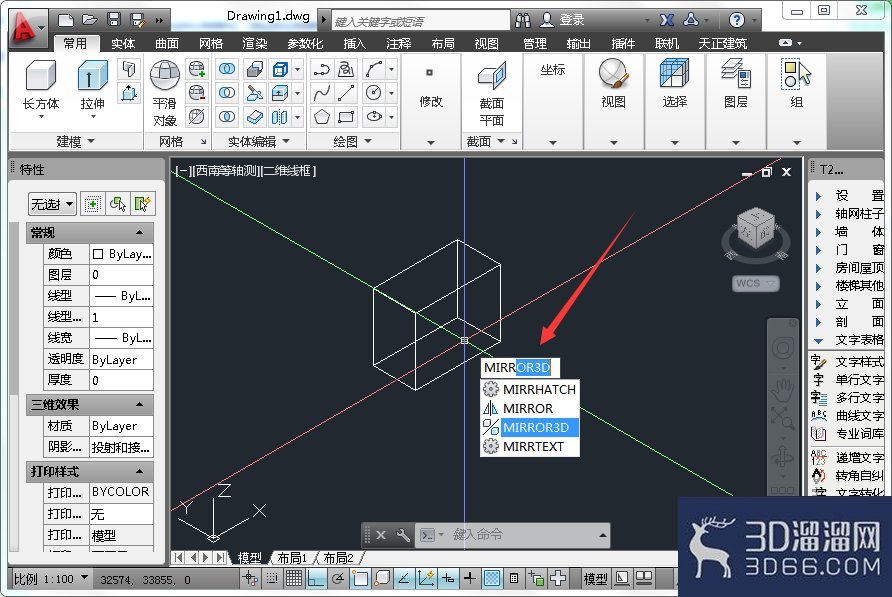The image size is (892, 597).
Task: Toggle polar tracking in status bar
Action: (x=338, y=579)
